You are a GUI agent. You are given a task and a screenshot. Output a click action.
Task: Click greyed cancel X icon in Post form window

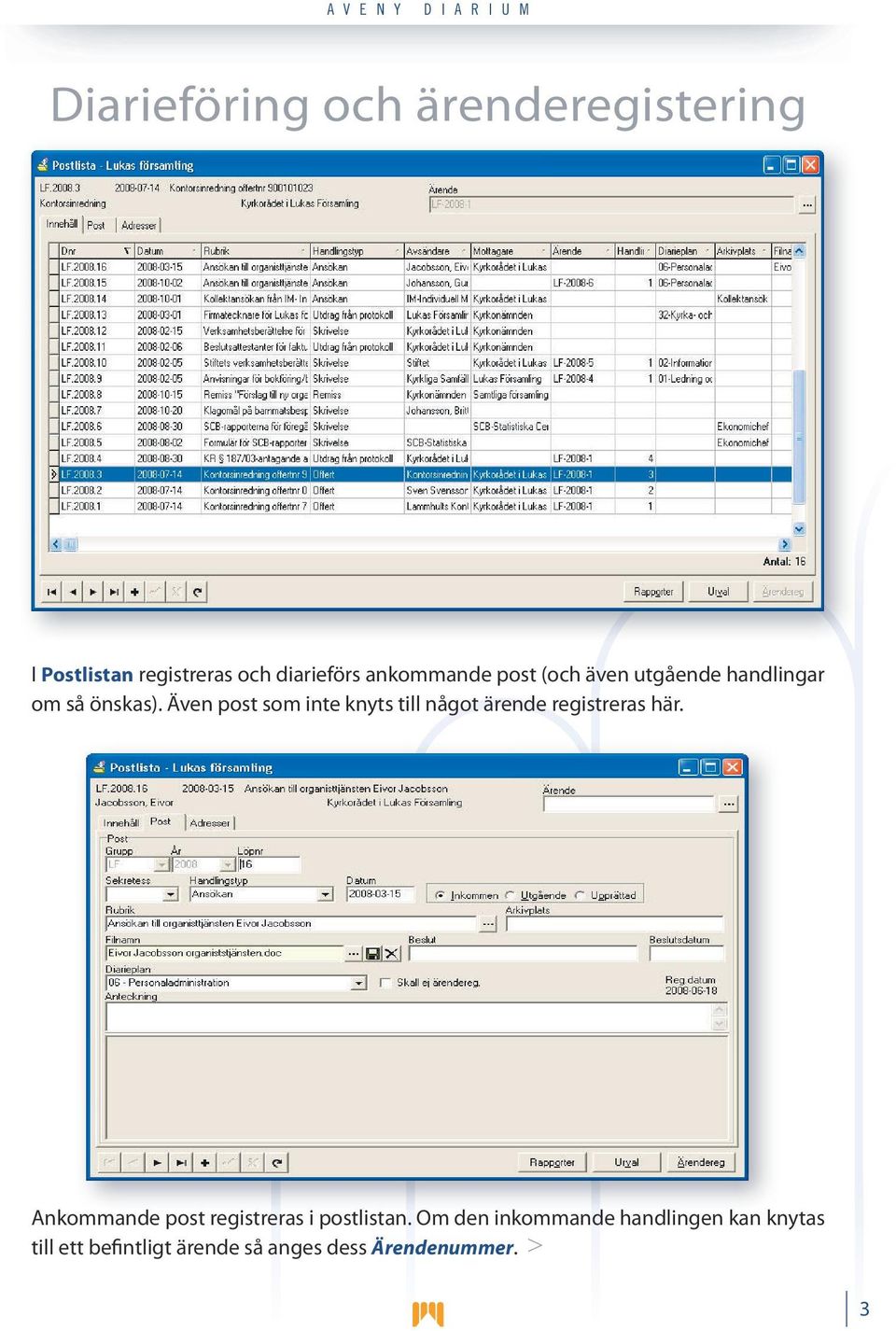point(253,1162)
